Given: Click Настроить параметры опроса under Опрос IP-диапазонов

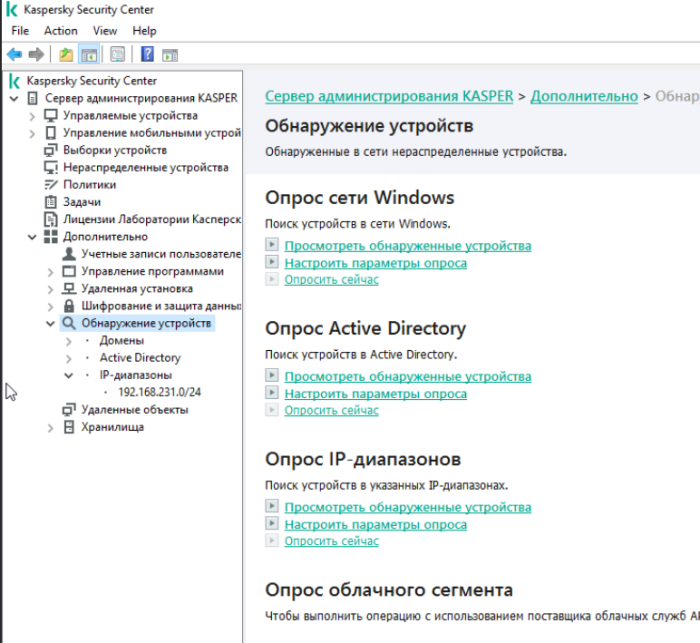Looking at the screenshot, I should click(376, 525).
